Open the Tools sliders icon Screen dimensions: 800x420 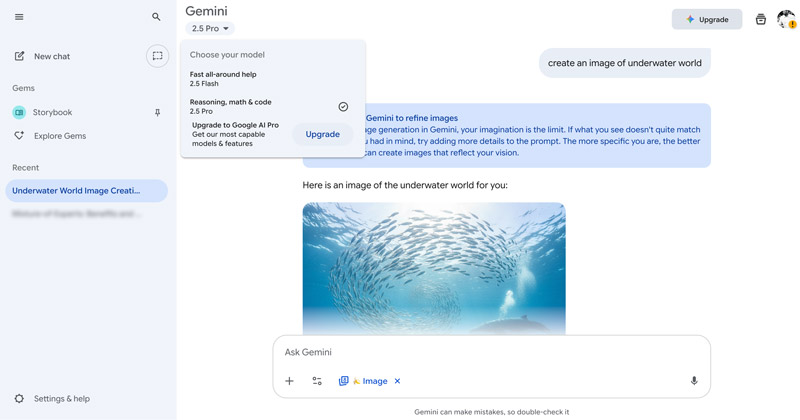(x=317, y=381)
